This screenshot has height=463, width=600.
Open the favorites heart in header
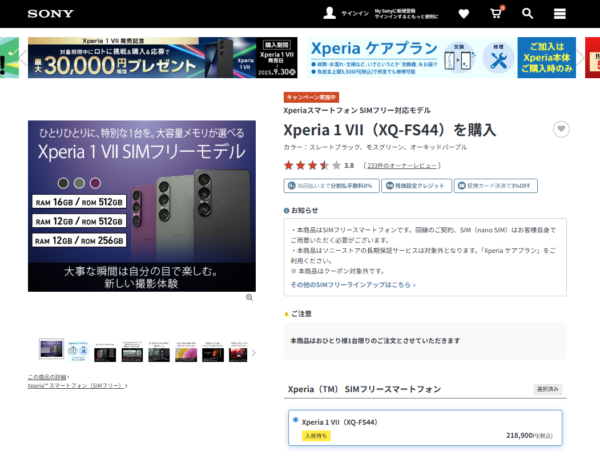[x=464, y=14]
